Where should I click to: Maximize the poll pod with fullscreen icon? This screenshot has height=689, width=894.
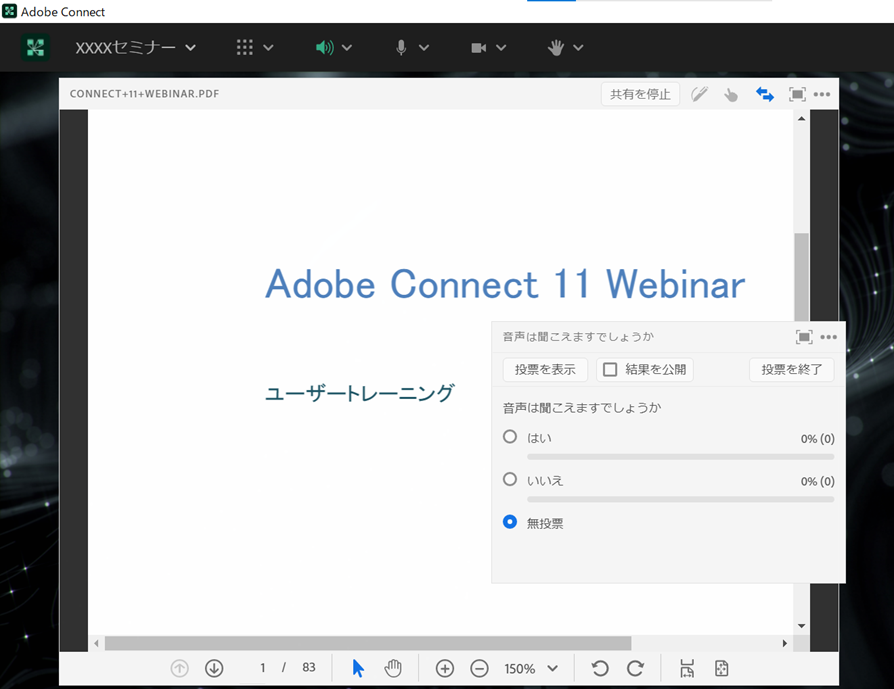point(804,337)
